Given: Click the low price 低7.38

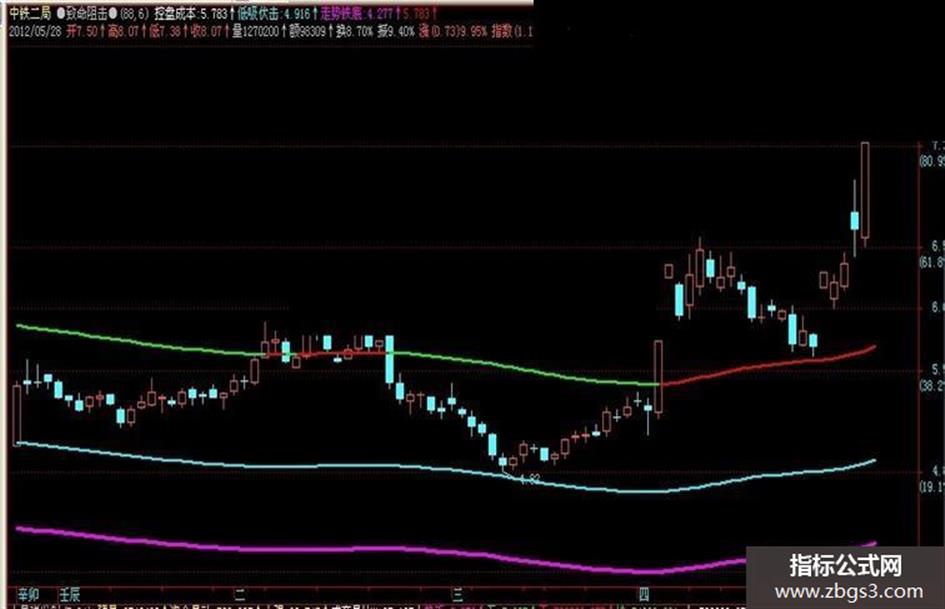Looking at the screenshot, I should [x=165, y=31].
